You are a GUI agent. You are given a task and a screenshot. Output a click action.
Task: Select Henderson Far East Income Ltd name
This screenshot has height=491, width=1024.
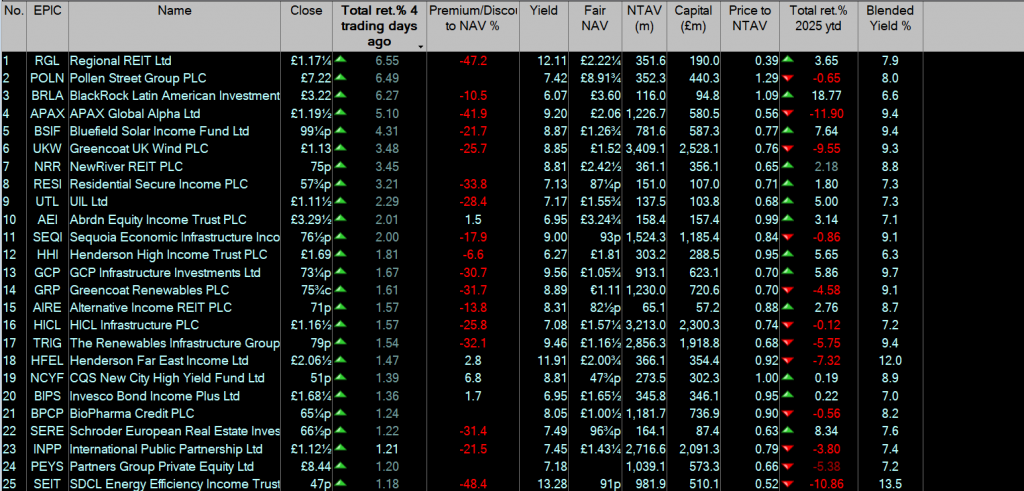tap(159, 360)
